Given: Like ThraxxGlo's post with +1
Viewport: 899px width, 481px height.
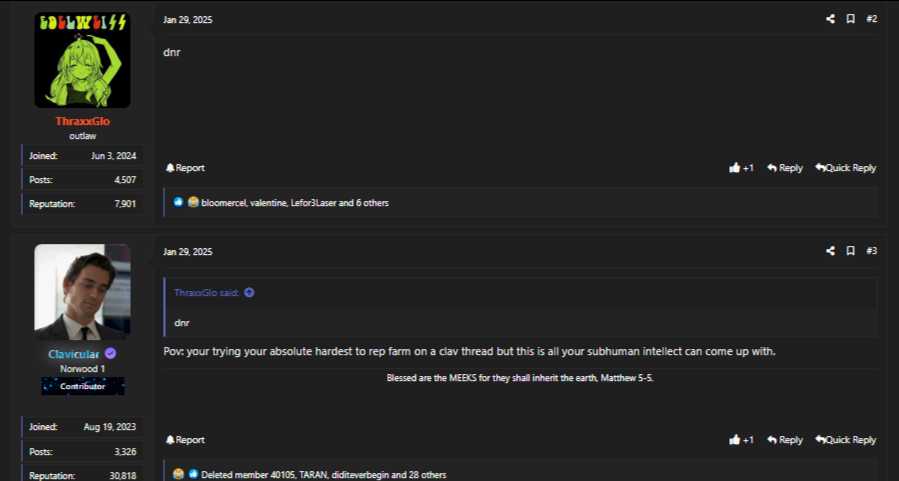Looking at the screenshot, I should tap(742, 168).
